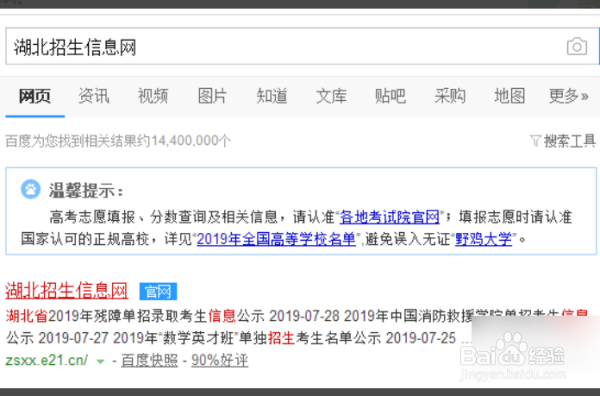Open camera image search icon
This screenshot has height=396, width=600.
coord(577,46)
